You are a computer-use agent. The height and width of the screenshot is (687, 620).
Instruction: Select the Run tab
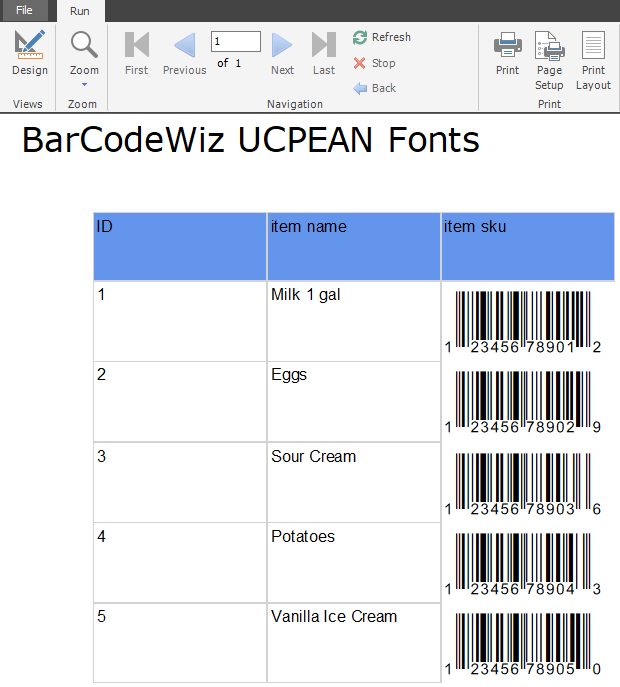(80, 11)
